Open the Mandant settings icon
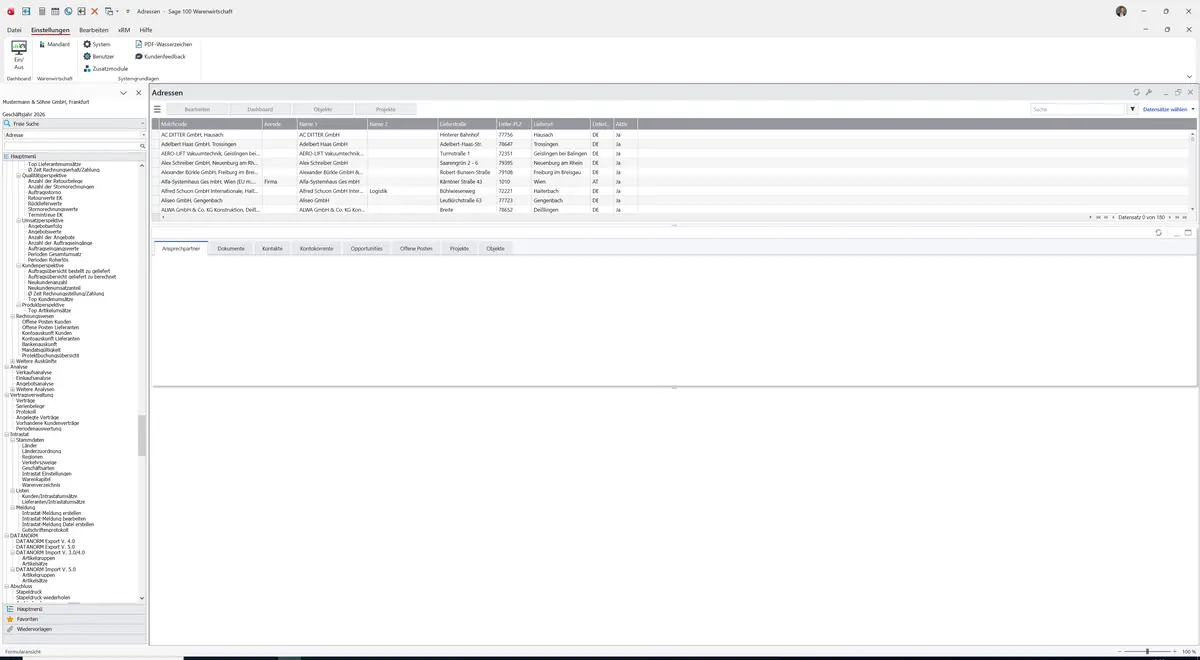 click(x=42, y=45)
